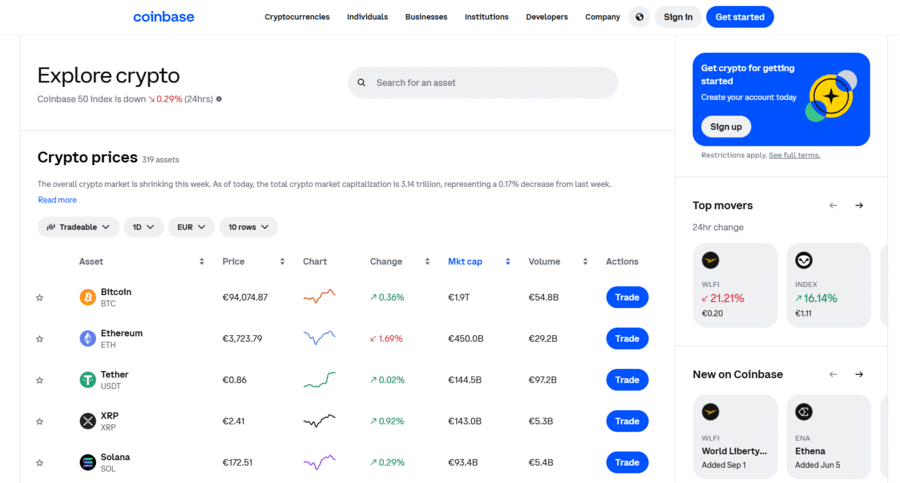Click the Solana coin icon
Viewport: 900px width, 483px height.
click(x=88, y=462)
